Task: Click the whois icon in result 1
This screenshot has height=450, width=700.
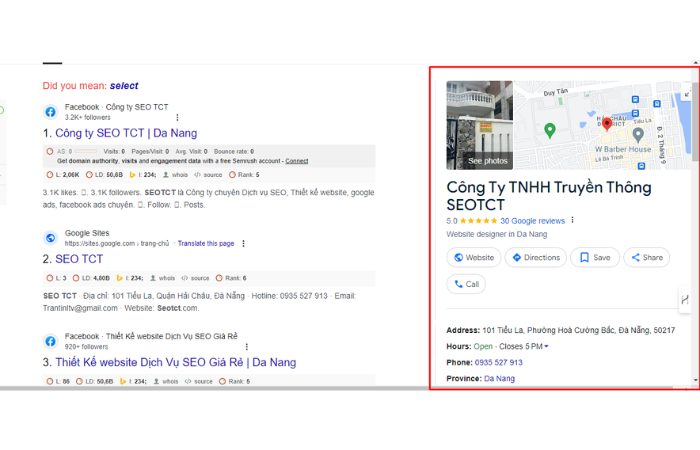Action: coord(166,175)
